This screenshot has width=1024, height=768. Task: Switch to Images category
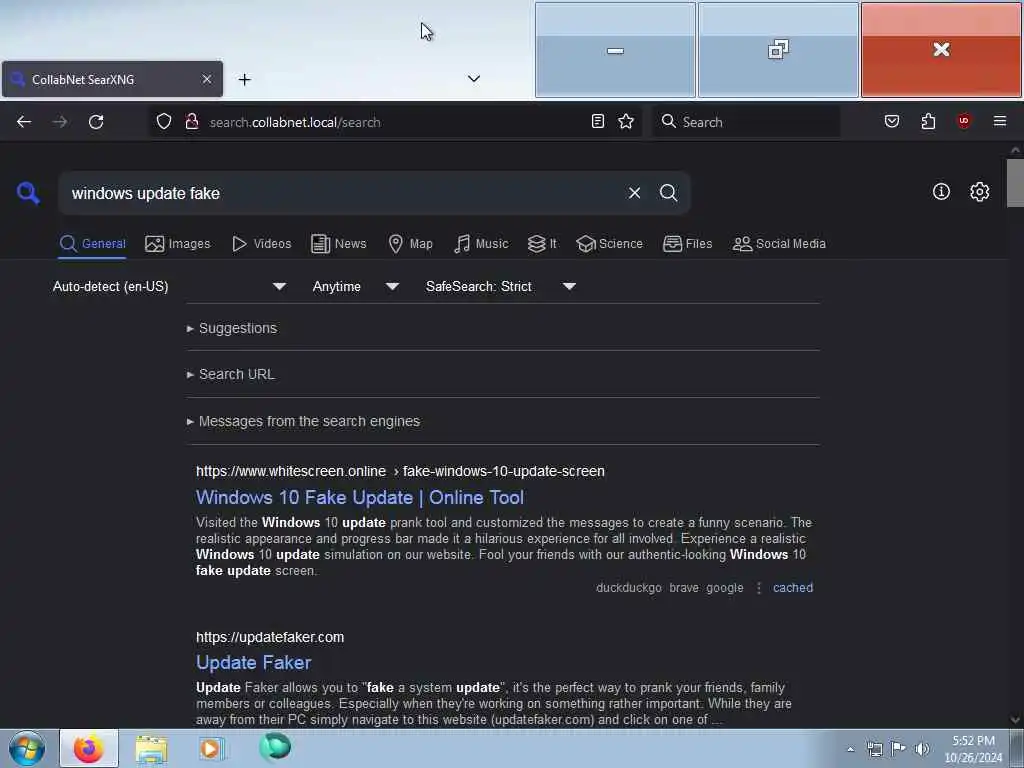point(178,244)
